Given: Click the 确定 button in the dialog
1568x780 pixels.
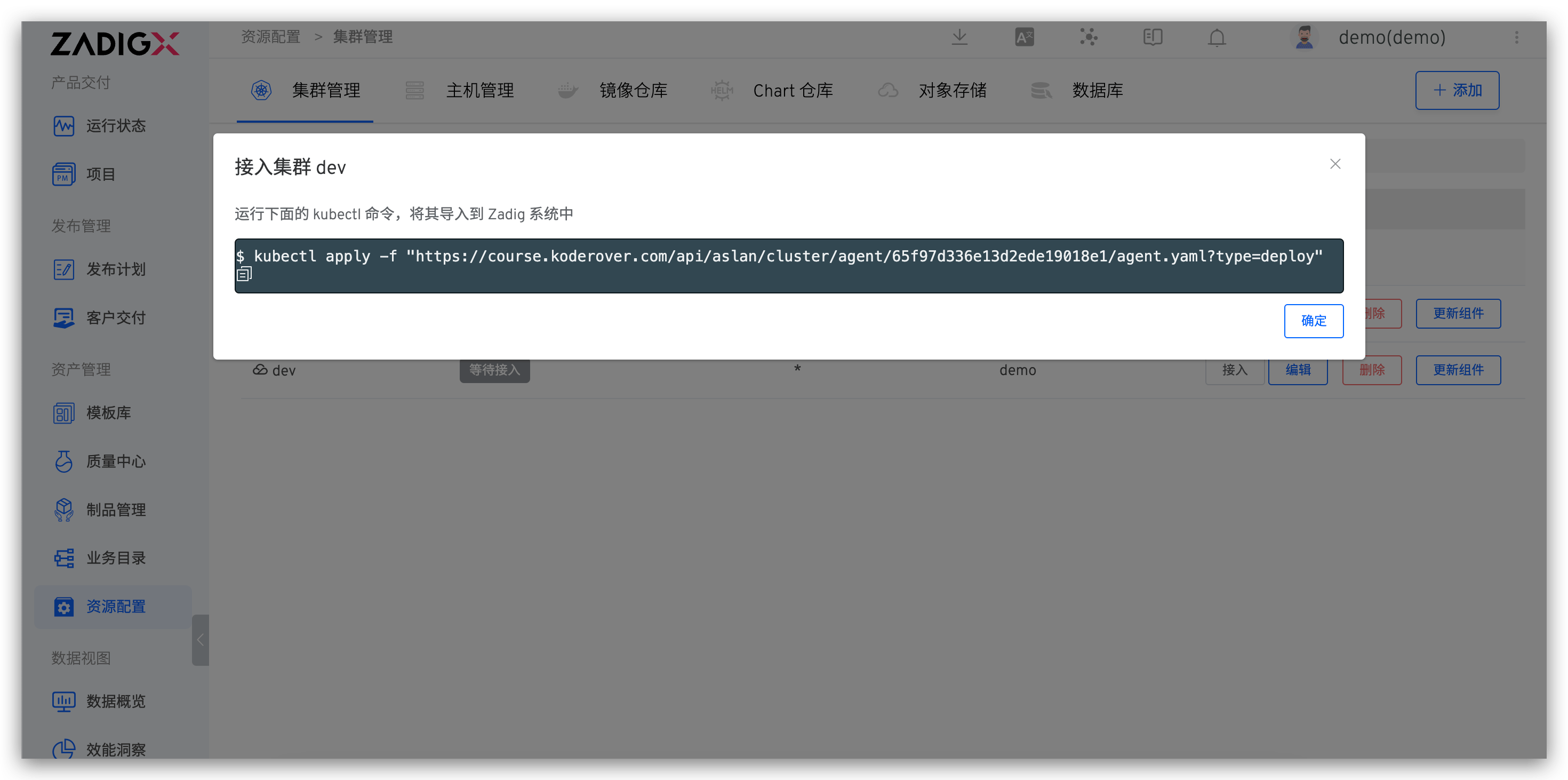Looking at the screenshot, I should (1314, 321).
